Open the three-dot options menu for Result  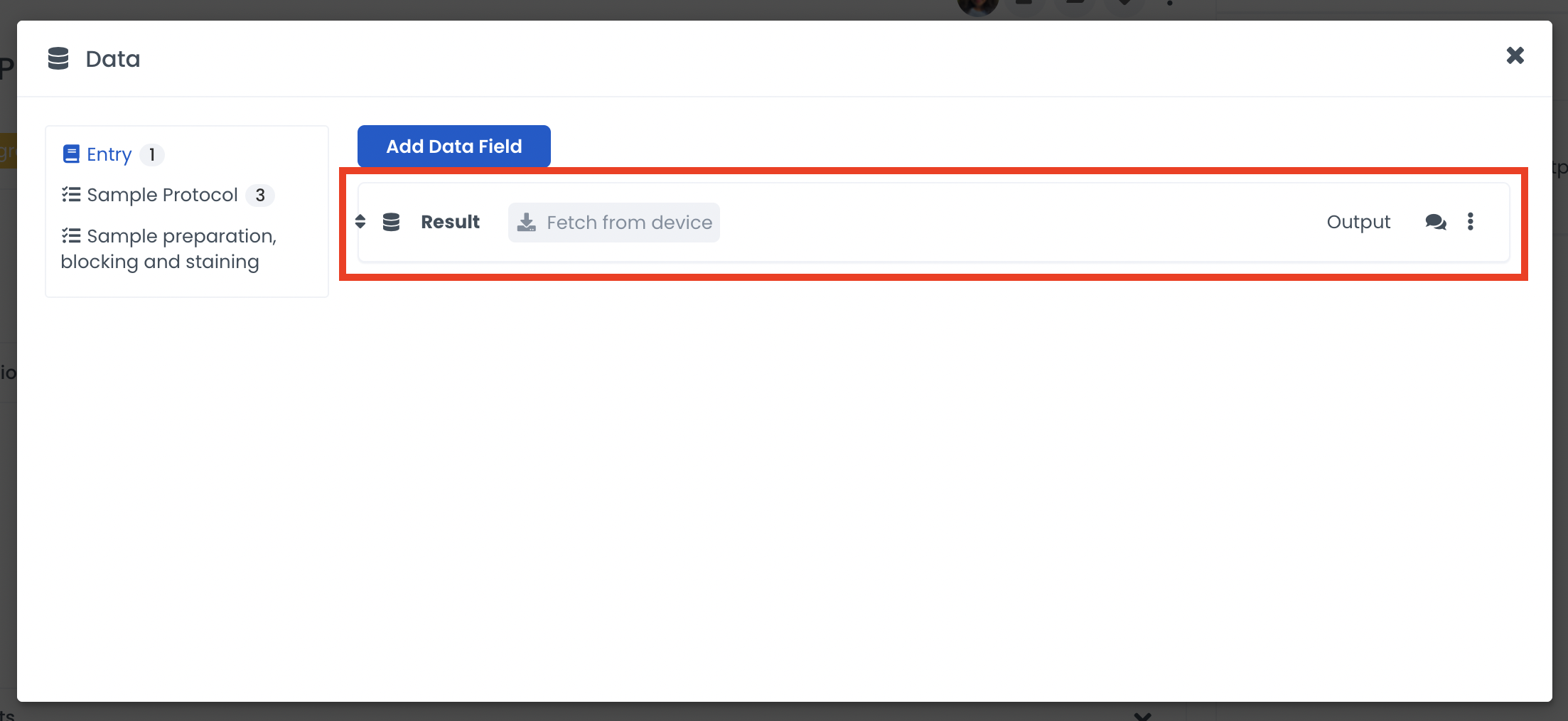pos(1471,222)
